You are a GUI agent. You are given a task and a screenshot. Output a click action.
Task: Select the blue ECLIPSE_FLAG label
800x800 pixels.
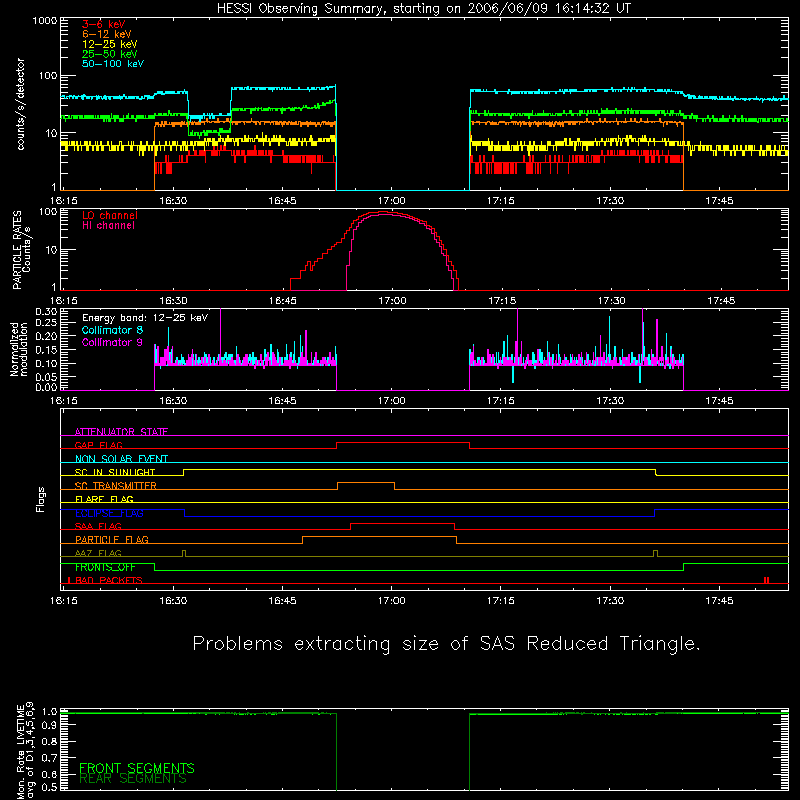(x=109, y=513)
